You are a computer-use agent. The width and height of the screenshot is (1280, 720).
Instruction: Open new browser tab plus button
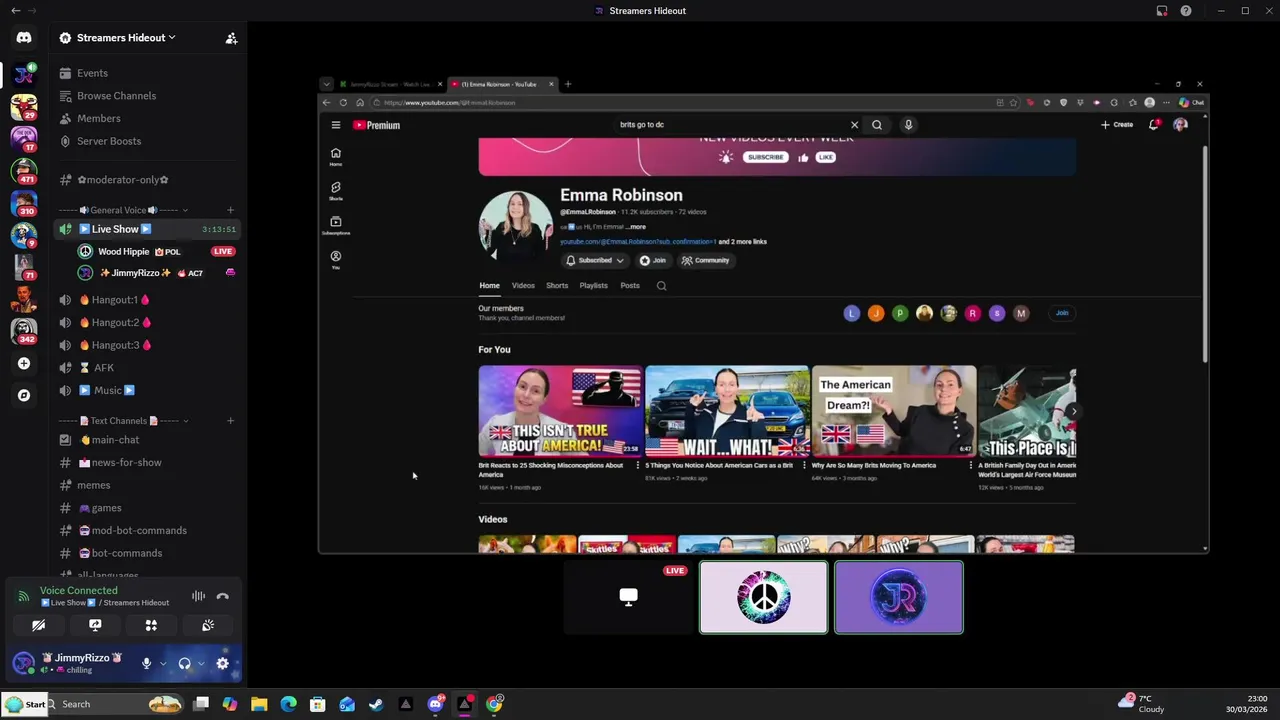pyautogui.click(x=568, y=84)
